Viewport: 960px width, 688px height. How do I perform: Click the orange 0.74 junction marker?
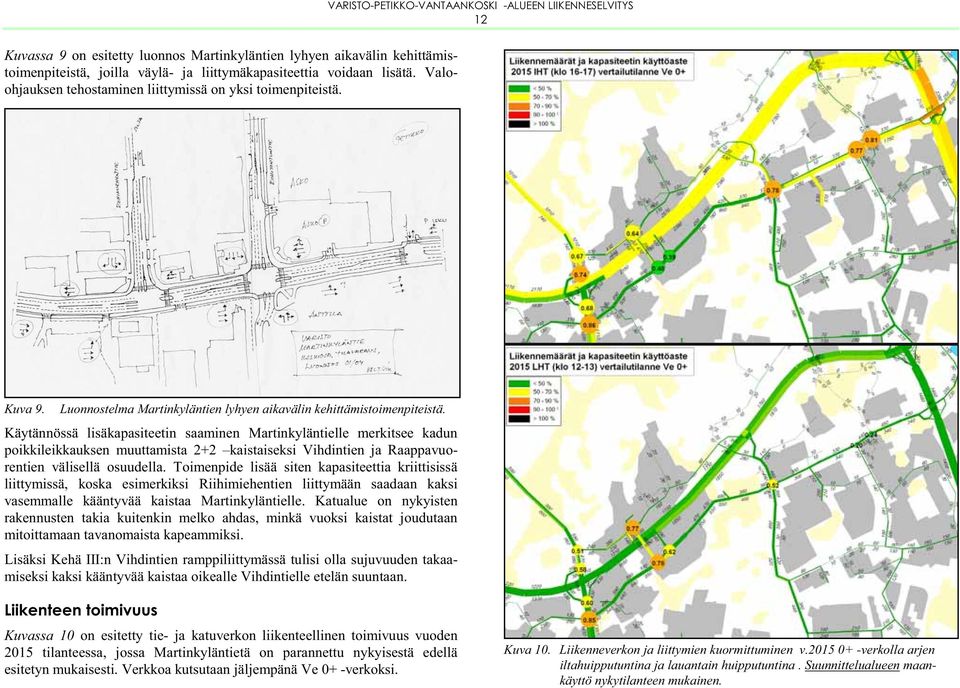pos(580,274)
